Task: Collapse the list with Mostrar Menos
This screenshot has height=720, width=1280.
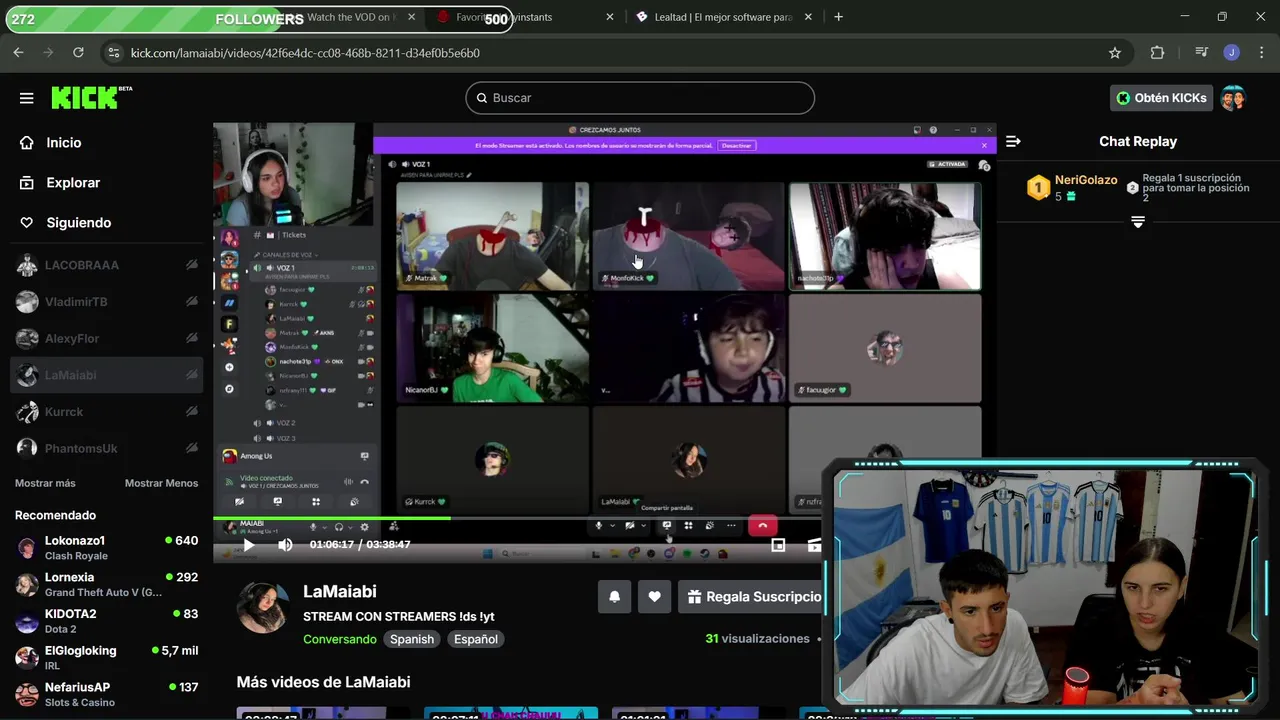Action: (x=161, y=483)
